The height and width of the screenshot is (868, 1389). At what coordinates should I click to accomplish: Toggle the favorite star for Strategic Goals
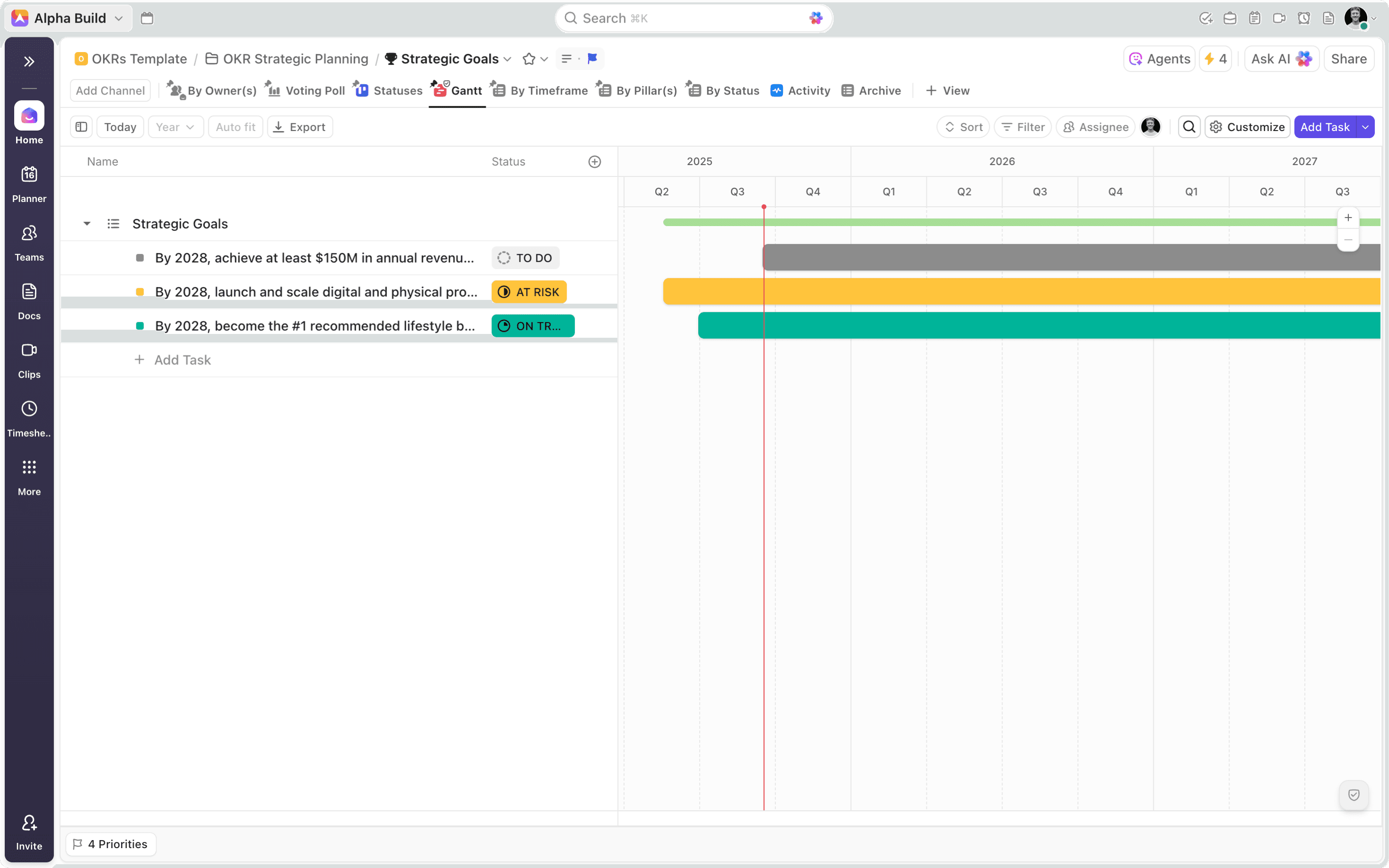point(528,59)
